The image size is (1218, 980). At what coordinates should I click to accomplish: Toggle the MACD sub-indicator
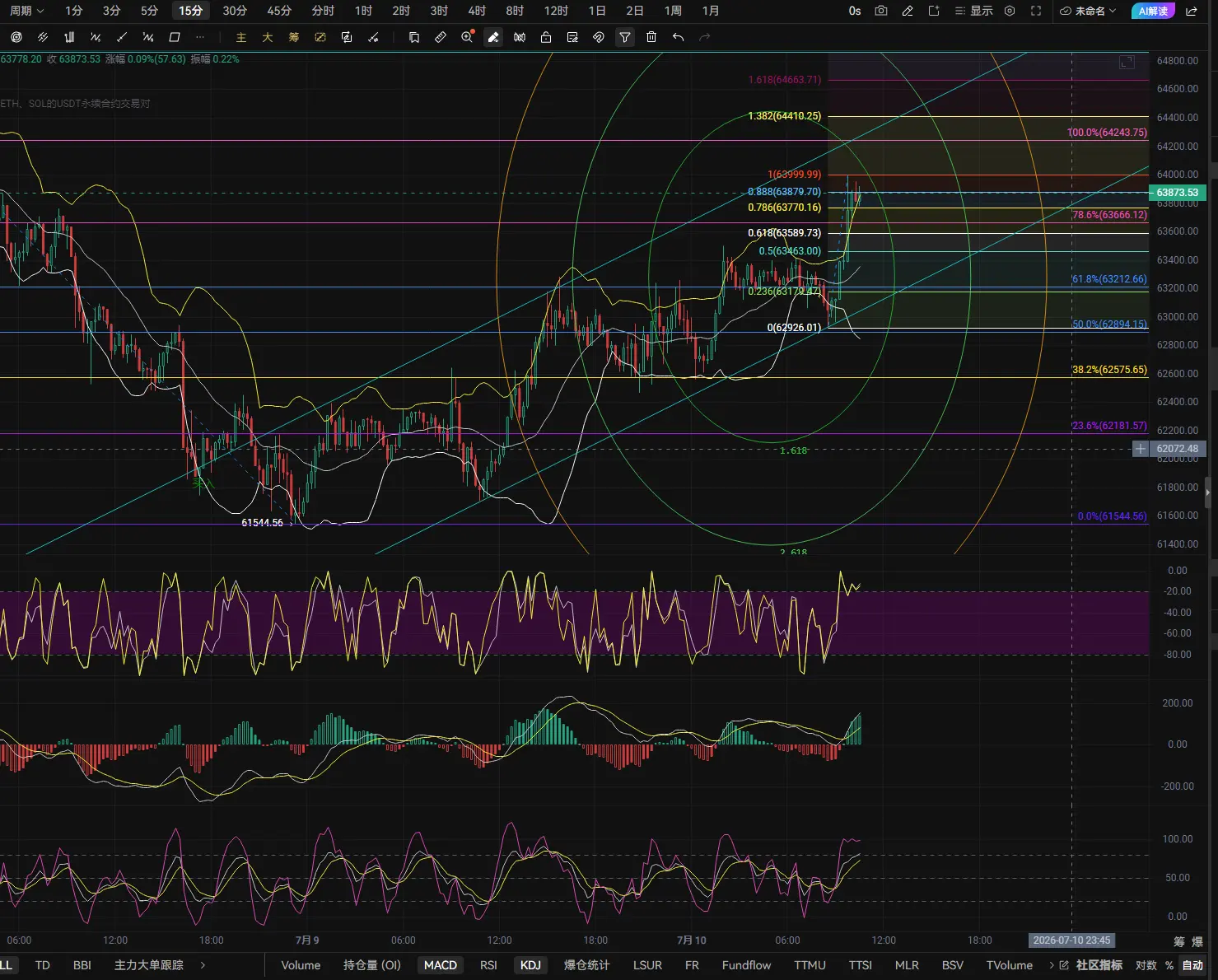tap(441, 965)
